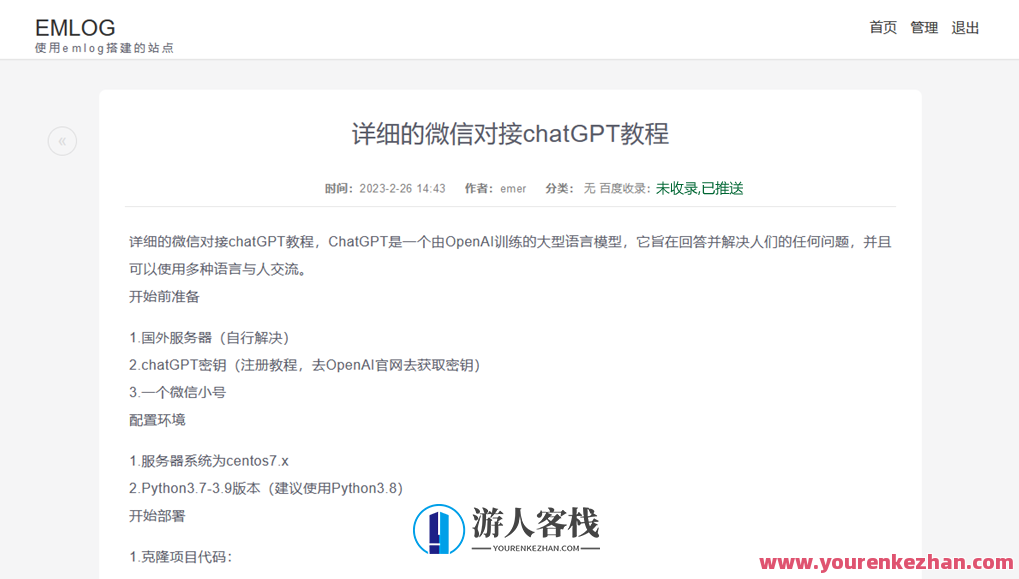This screenshot has height=579, width=1019.
Task: Open the 管理 admin page
Action: [923, 27]
